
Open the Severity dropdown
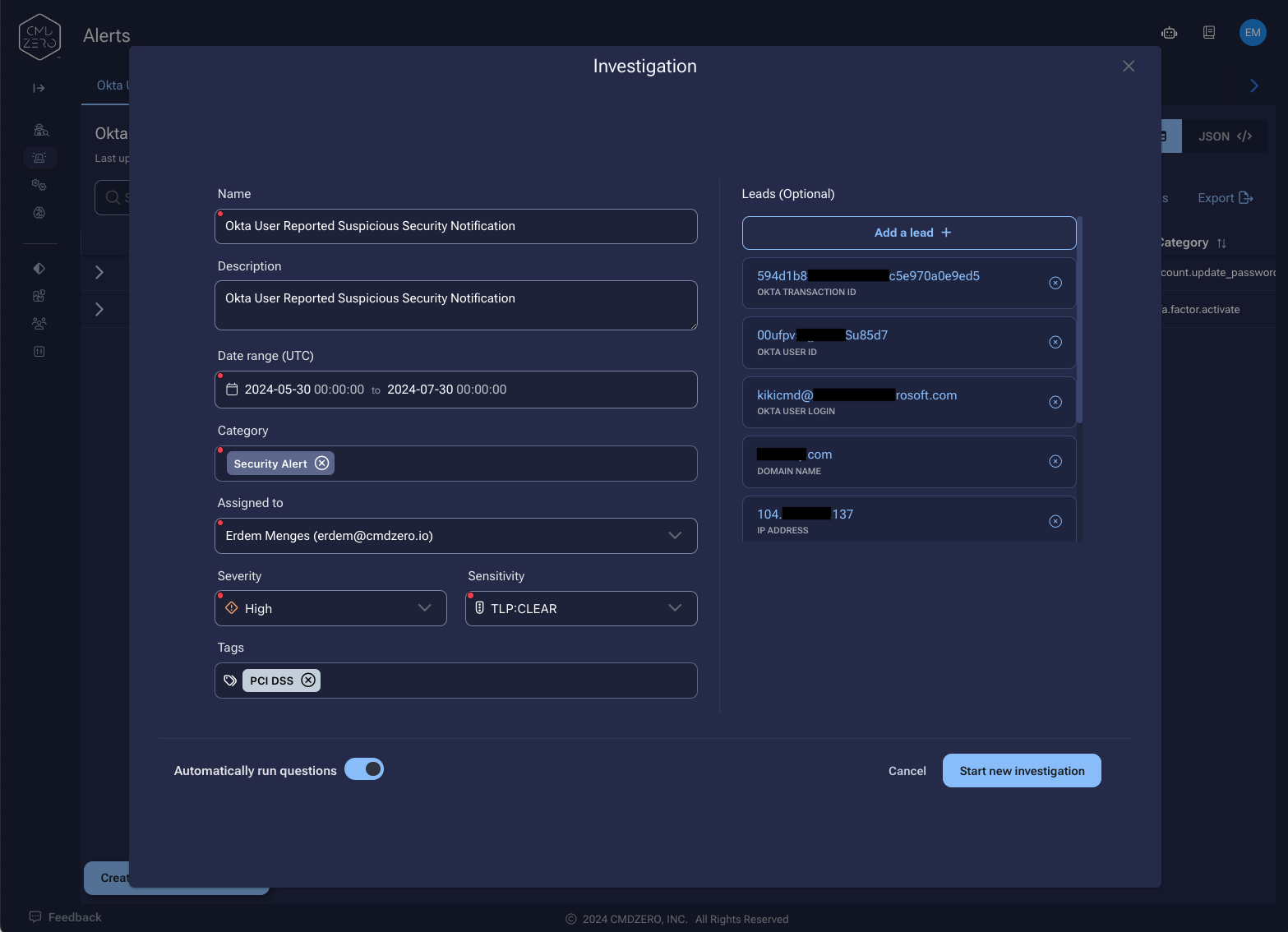tap(331, 608)
